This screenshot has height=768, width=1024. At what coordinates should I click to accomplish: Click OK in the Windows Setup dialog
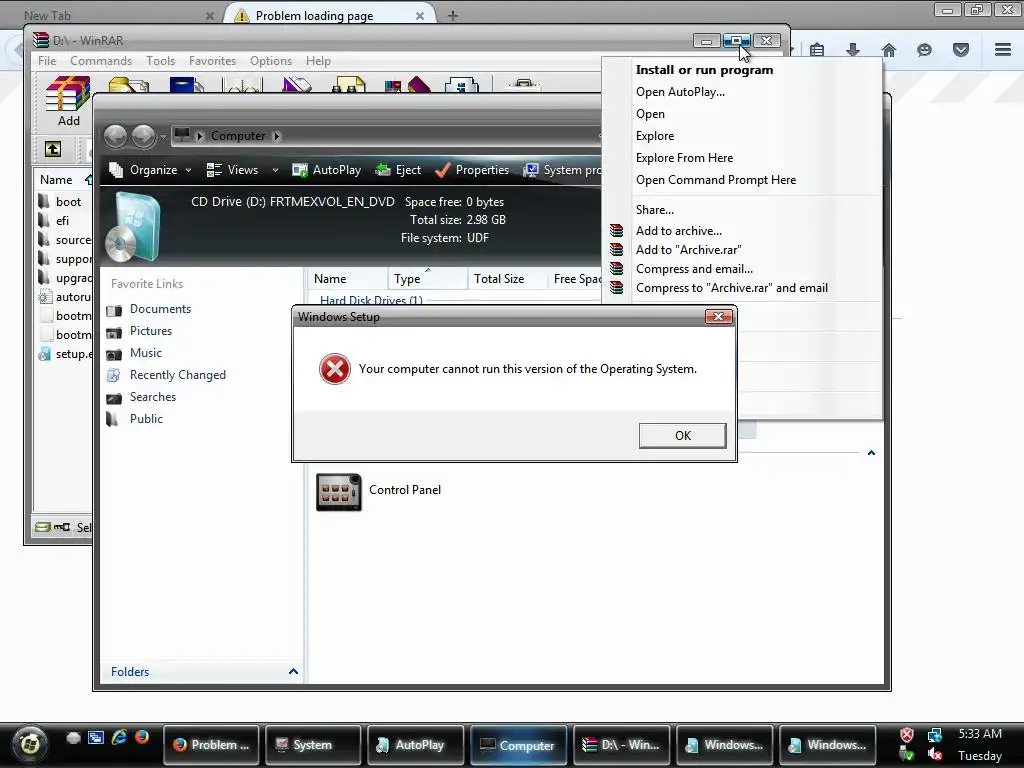pos(682,436)
